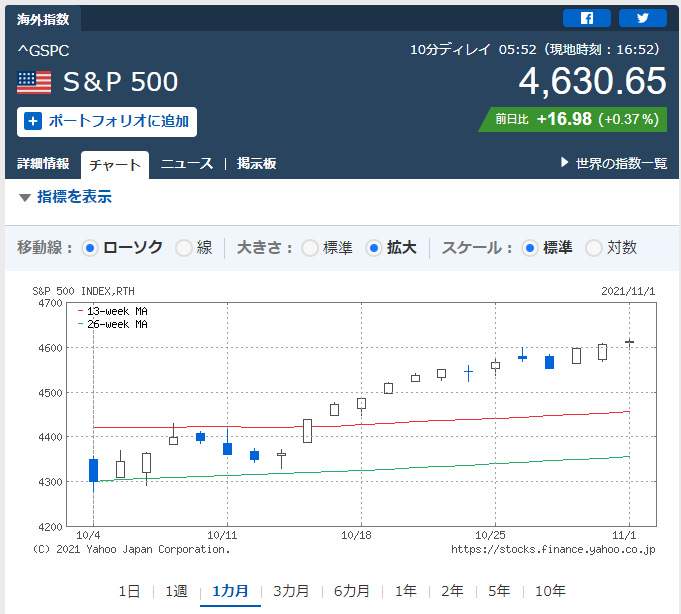681x614 pixels.
Task: Click the 26-week MA legend entry
Action: click(x=113, y=324)
